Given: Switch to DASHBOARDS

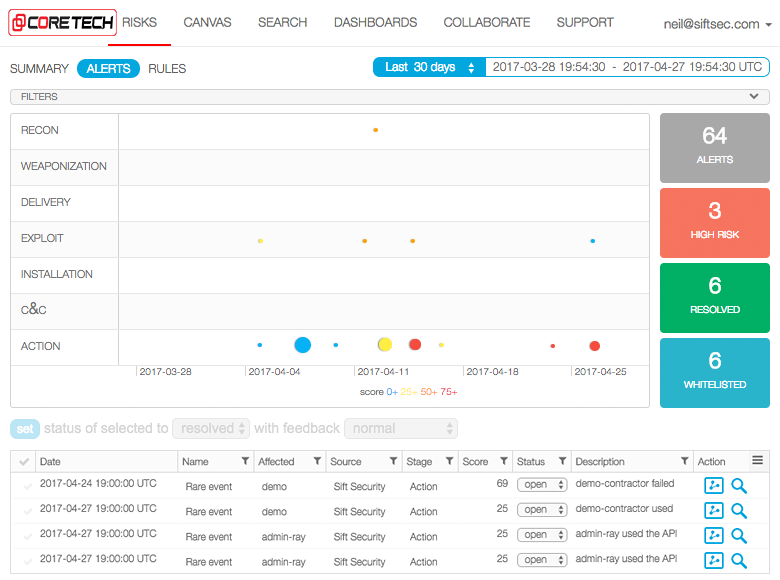Looking at the screenshot, I should [376, 22].
